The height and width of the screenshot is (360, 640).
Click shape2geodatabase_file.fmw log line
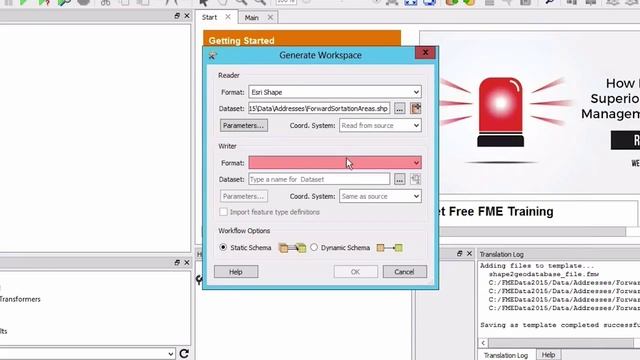[544, 274]
